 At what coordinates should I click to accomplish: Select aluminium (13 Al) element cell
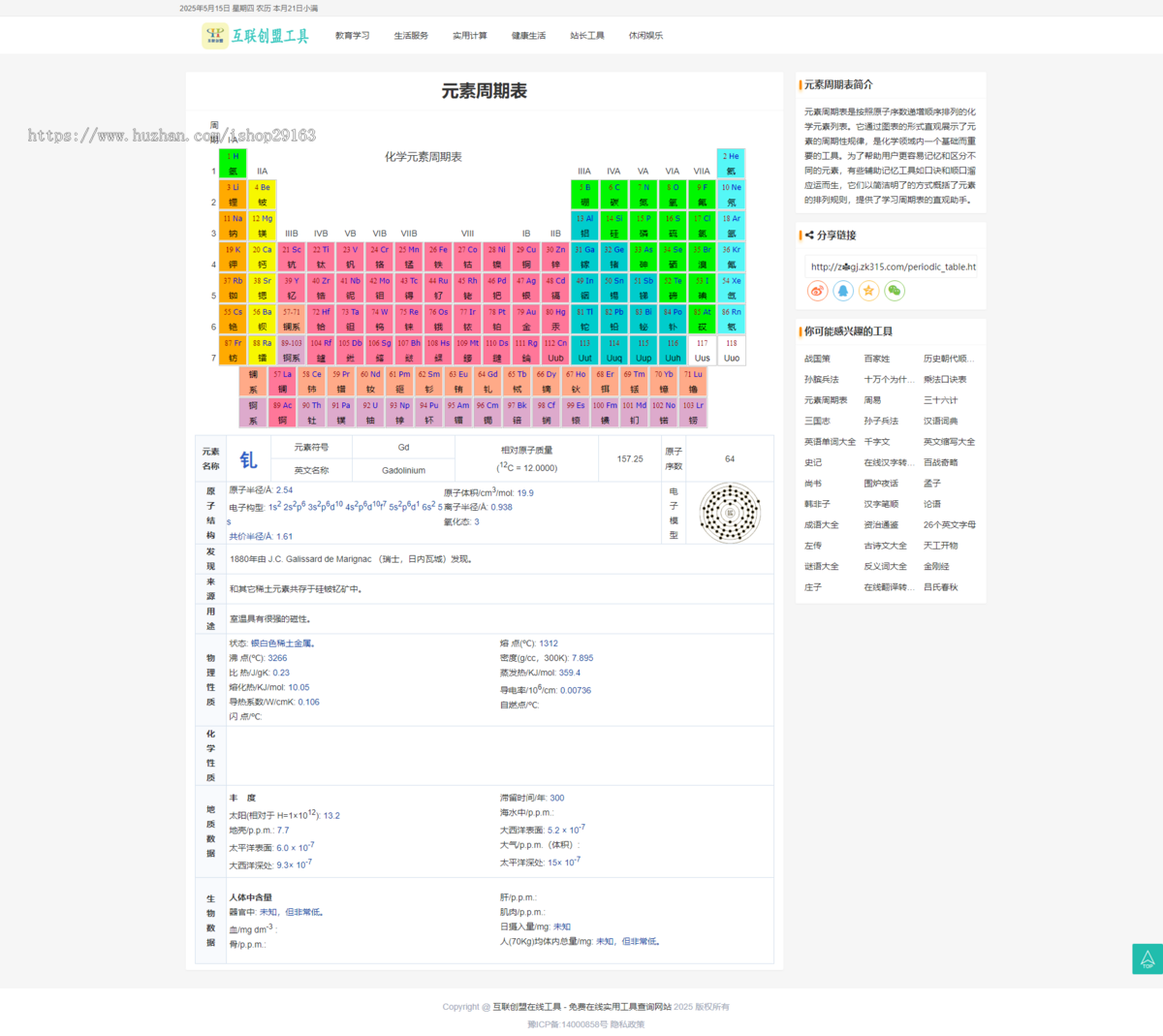point(584,225)
